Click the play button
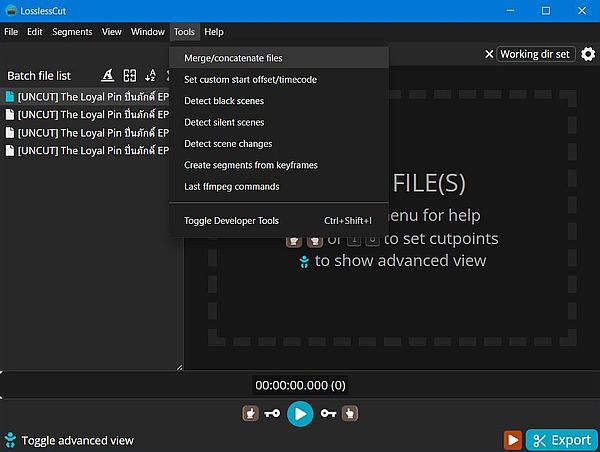This screenshot has width=600, height=452. [300, 414]
